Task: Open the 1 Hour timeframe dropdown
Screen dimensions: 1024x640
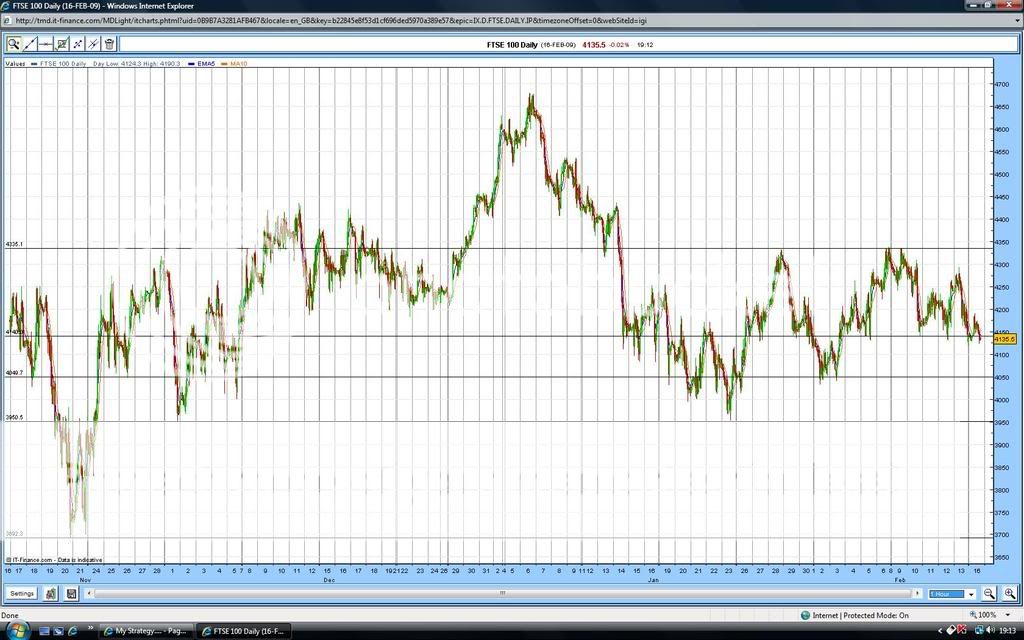Action: [969, 593]
